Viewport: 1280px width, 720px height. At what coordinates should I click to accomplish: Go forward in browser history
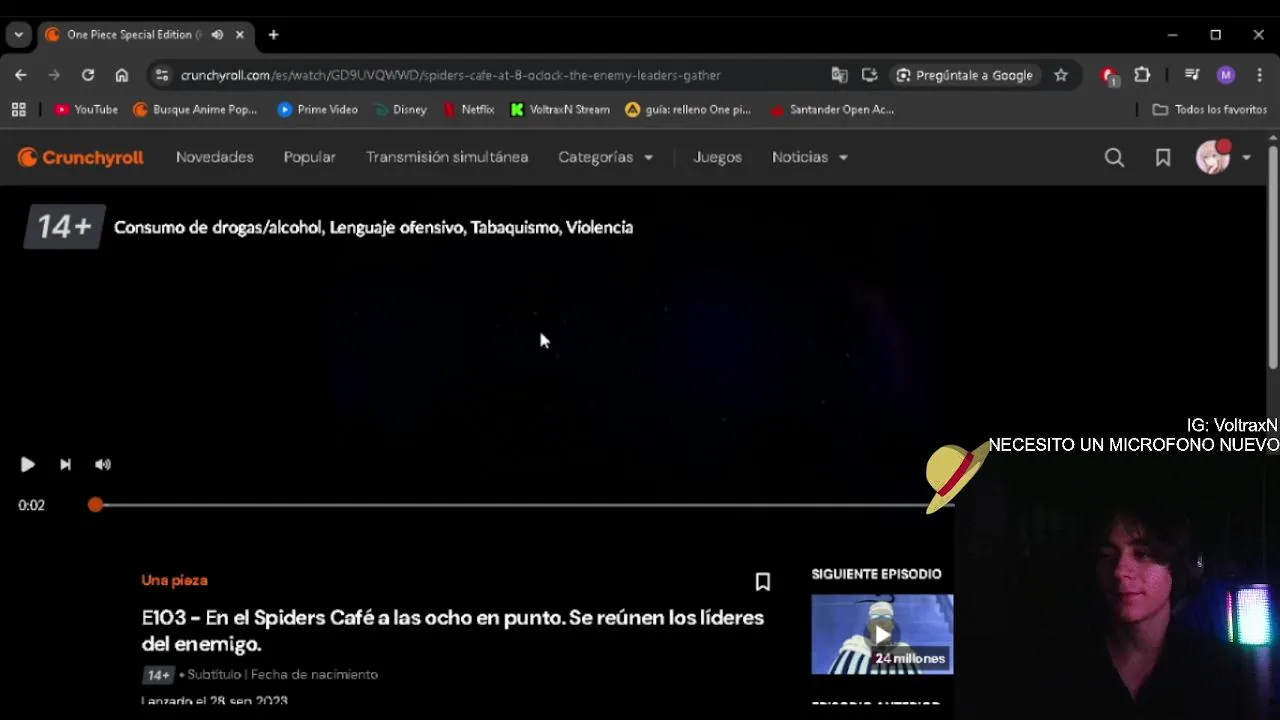click(54, 75)
